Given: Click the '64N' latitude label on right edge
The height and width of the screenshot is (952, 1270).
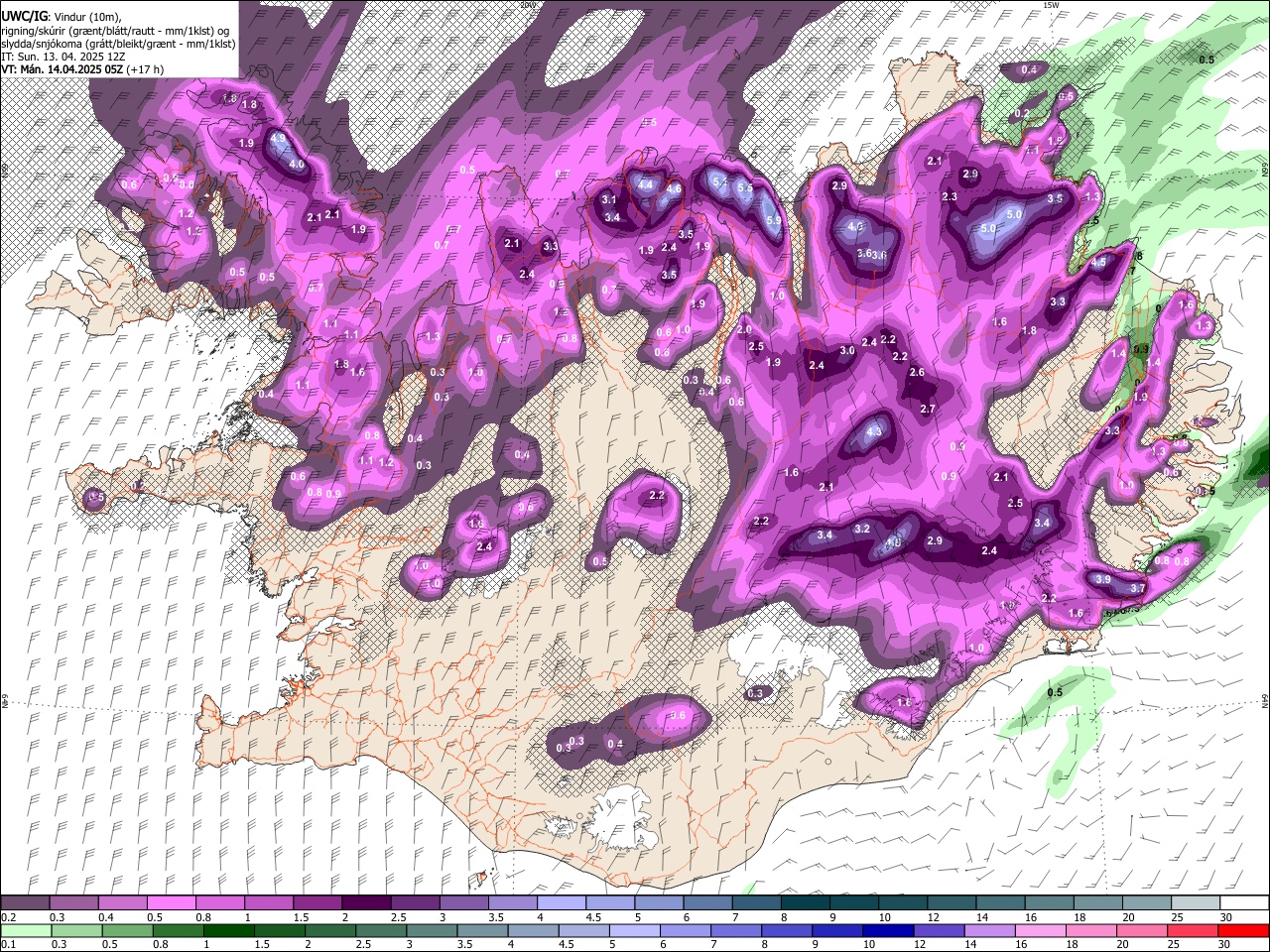Looking at the screenshot, I should 1265,699.
